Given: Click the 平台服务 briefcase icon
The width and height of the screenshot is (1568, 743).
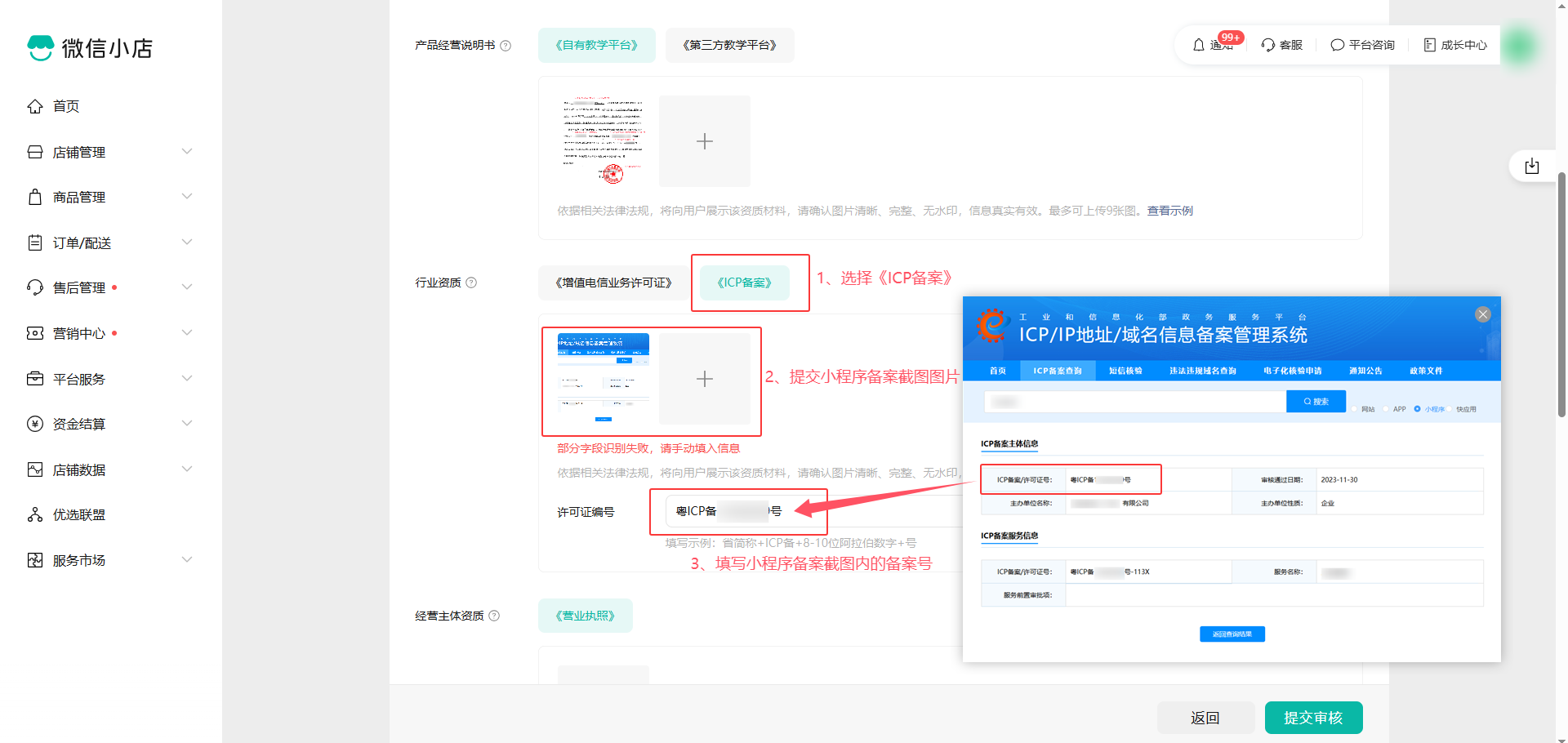Looking at the screenshot, I should tap(35, 379).
